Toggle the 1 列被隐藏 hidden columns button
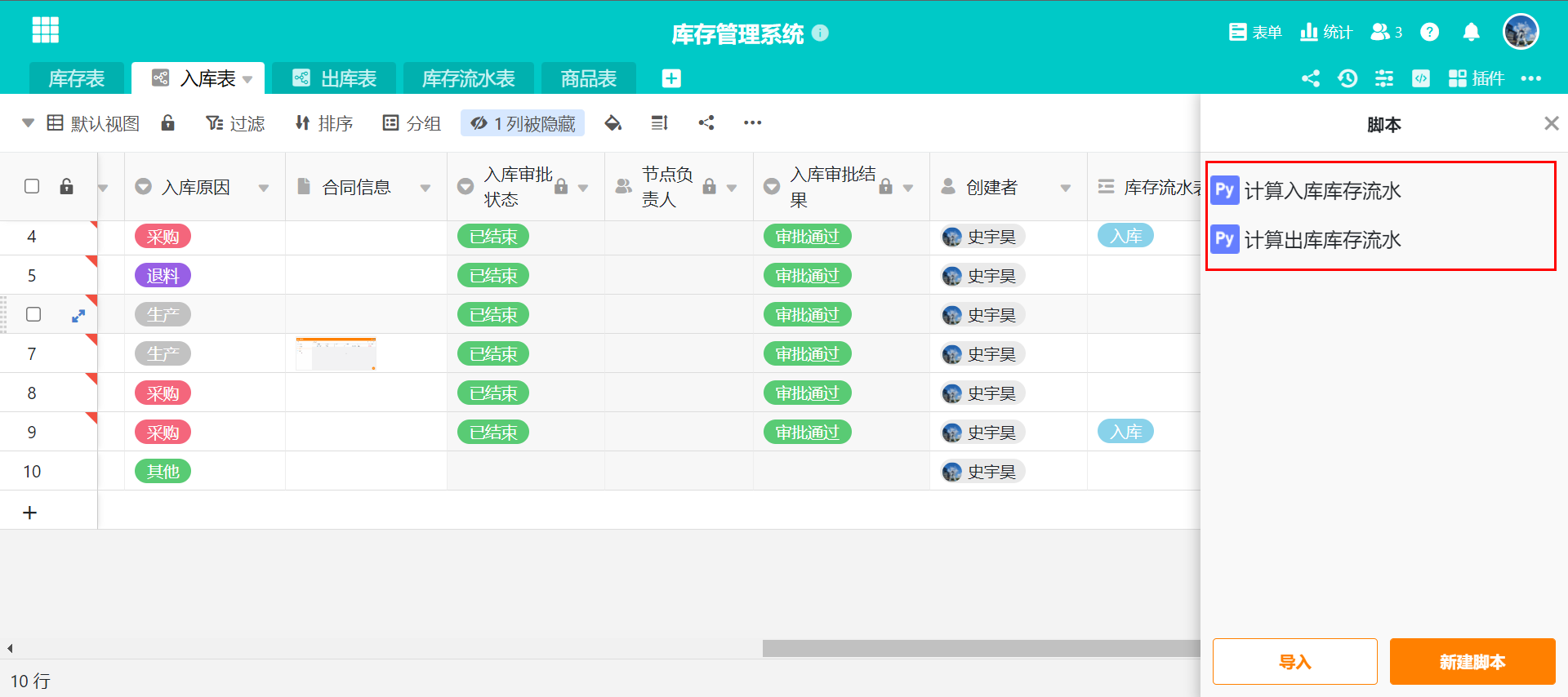Image resolution: width=1568 pixels, height=697 pixels. click(x=523, y=123)
